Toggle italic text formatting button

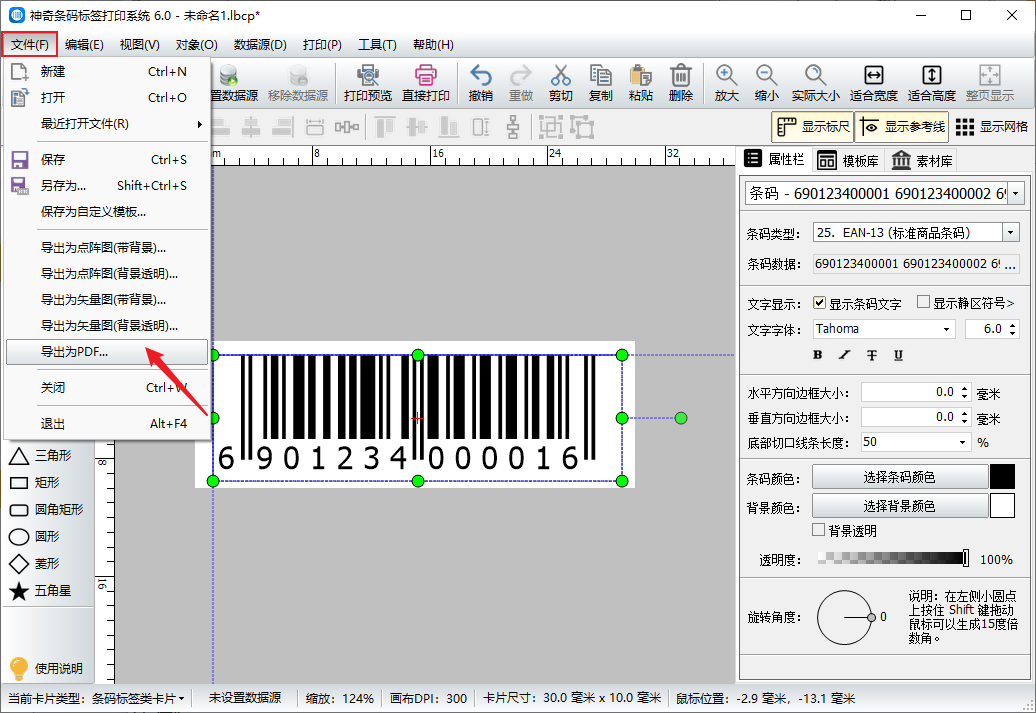point(844,355)
